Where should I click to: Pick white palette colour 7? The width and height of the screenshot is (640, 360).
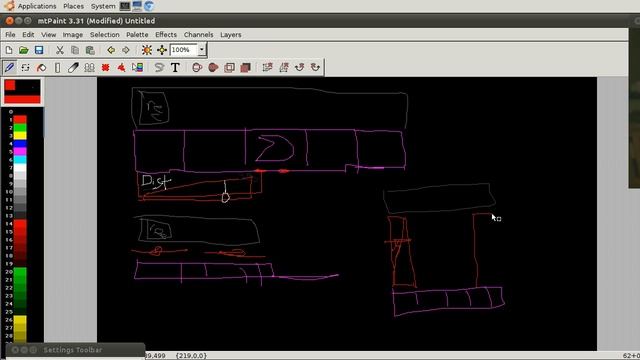pyautogui.click(x=20, y=168)
